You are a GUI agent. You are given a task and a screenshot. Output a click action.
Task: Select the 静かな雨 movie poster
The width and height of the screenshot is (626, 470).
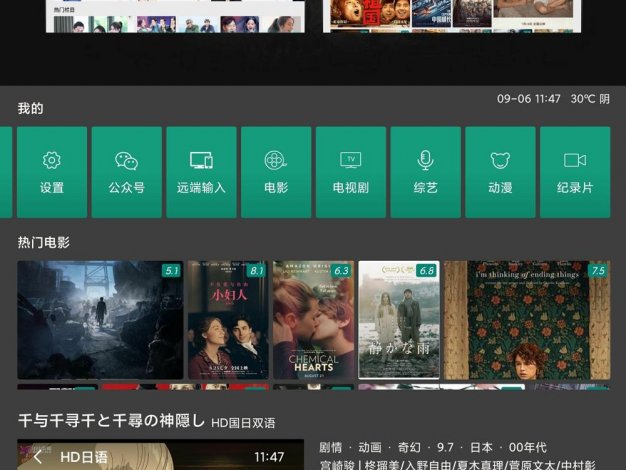pos(399,320)
